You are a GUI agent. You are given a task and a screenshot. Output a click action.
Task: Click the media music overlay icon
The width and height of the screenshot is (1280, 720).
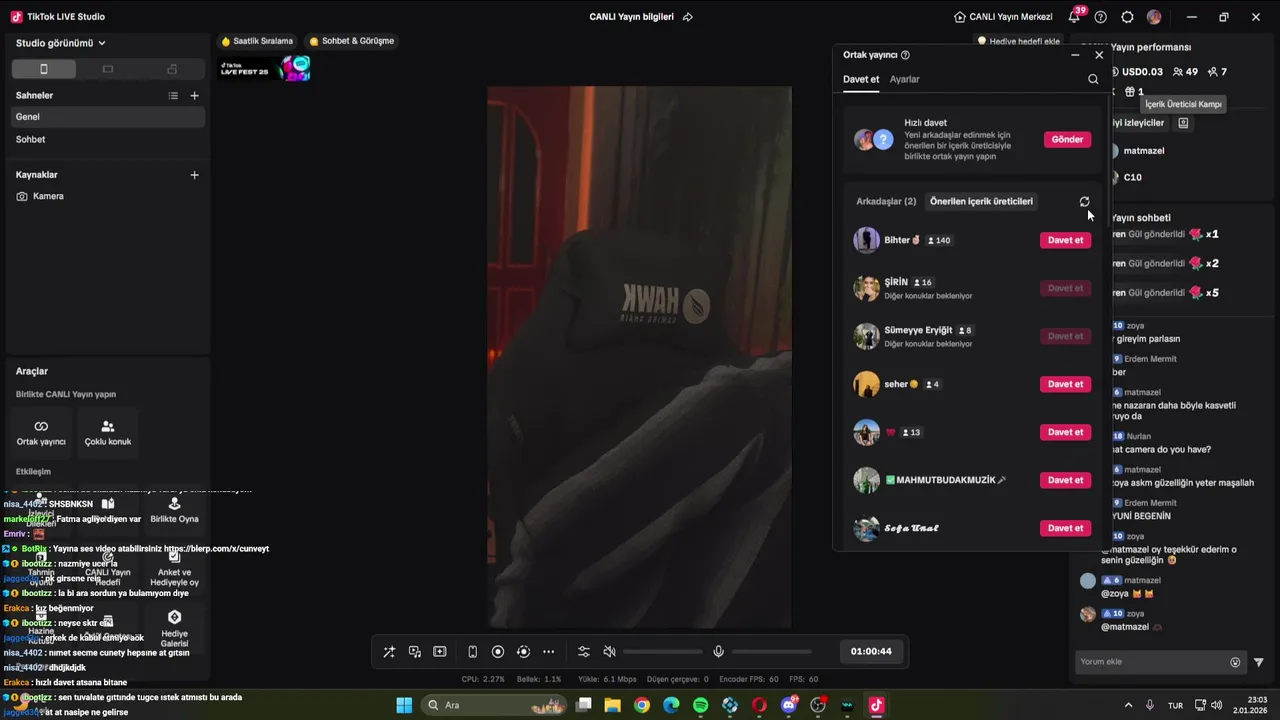point(414,652)
